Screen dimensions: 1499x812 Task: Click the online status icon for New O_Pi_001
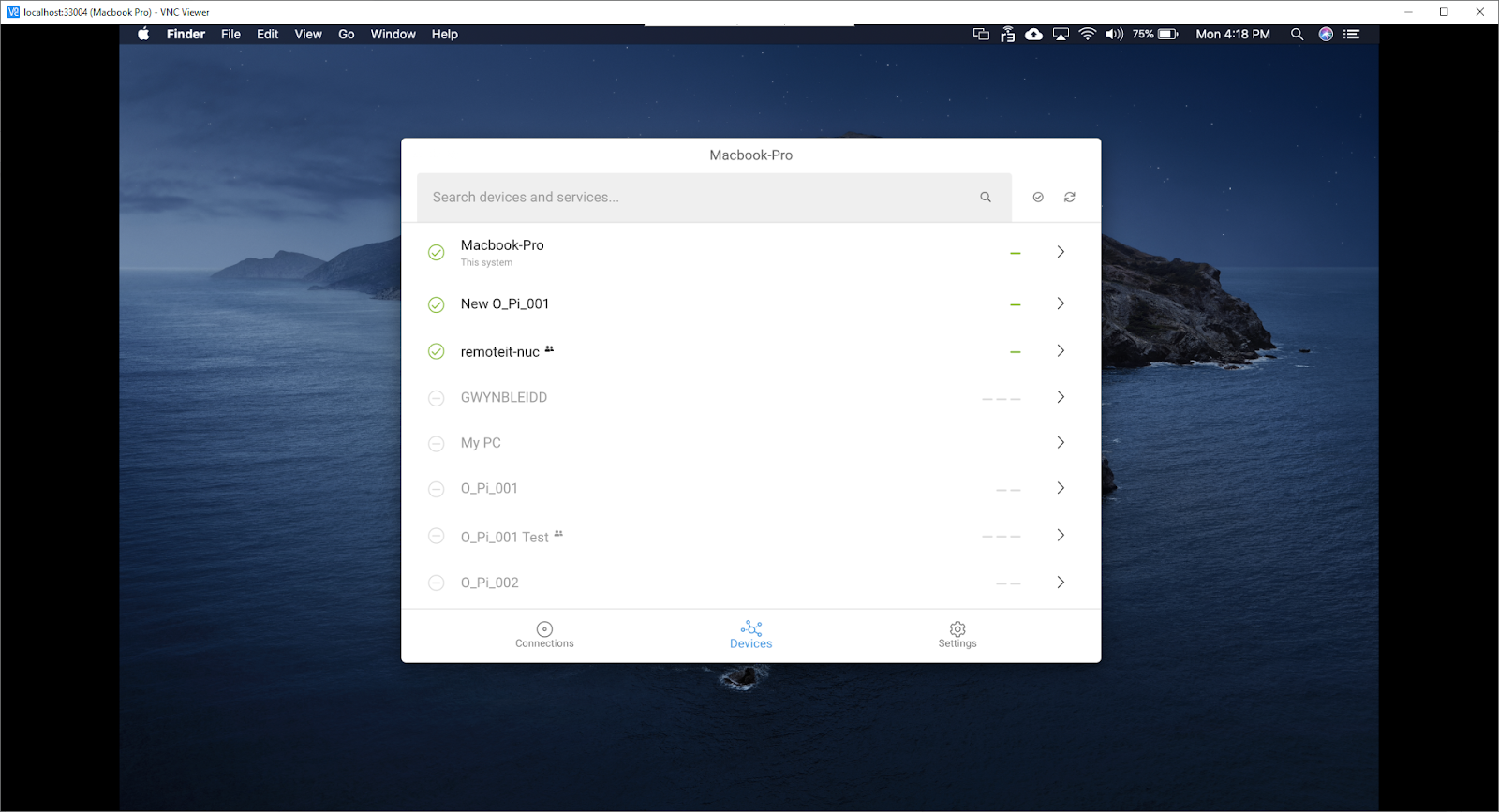(x=437, y=305)
